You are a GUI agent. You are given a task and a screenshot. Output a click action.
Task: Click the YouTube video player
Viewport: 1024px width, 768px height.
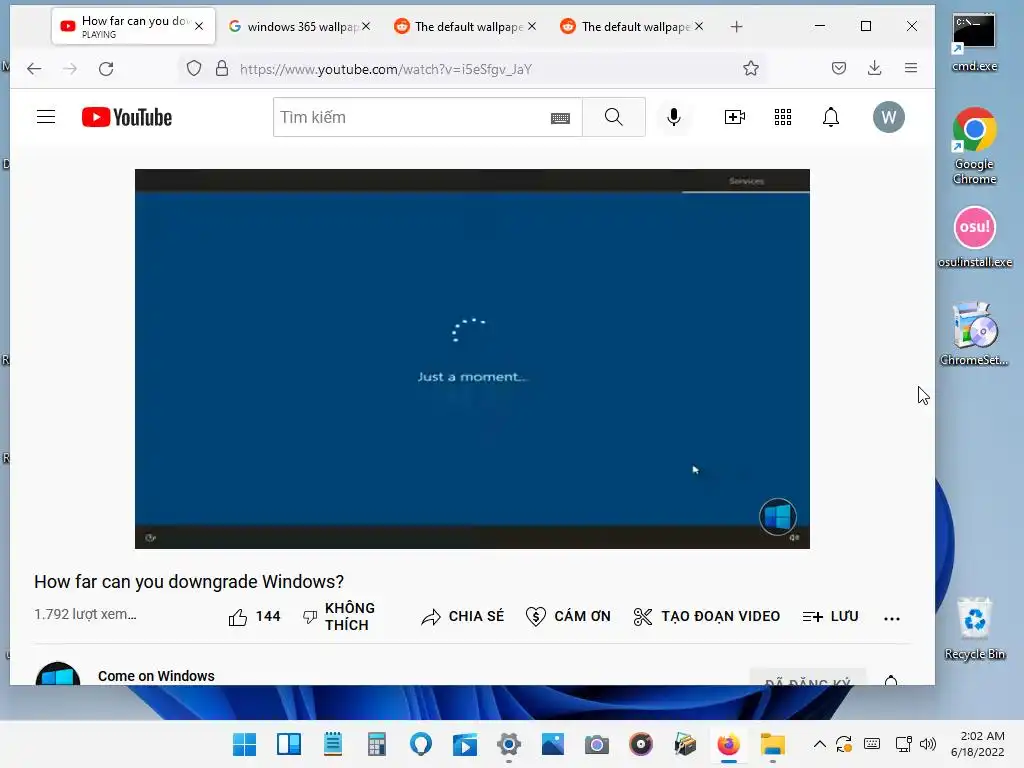(x=472, y=359)
